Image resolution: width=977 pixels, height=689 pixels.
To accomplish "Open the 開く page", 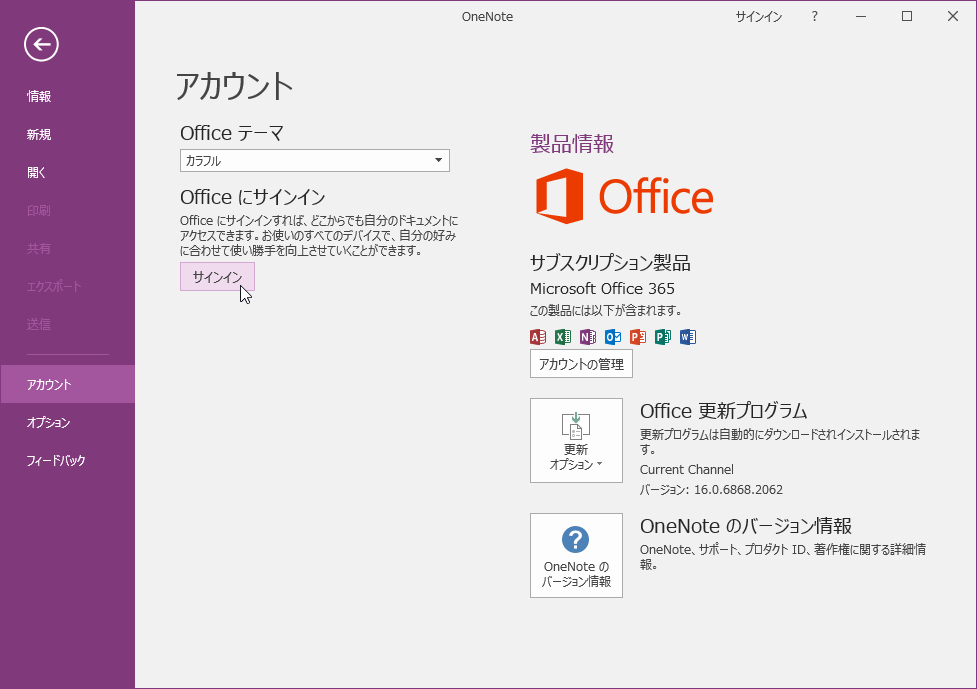I will (36, 173).
